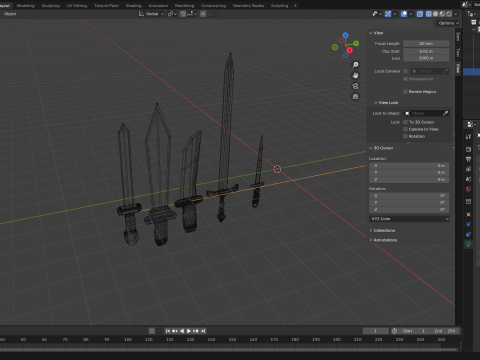Add a new workspace with plus button
Image resolution: width=480 pixels, height=360 pixels.
coord(295,6)
